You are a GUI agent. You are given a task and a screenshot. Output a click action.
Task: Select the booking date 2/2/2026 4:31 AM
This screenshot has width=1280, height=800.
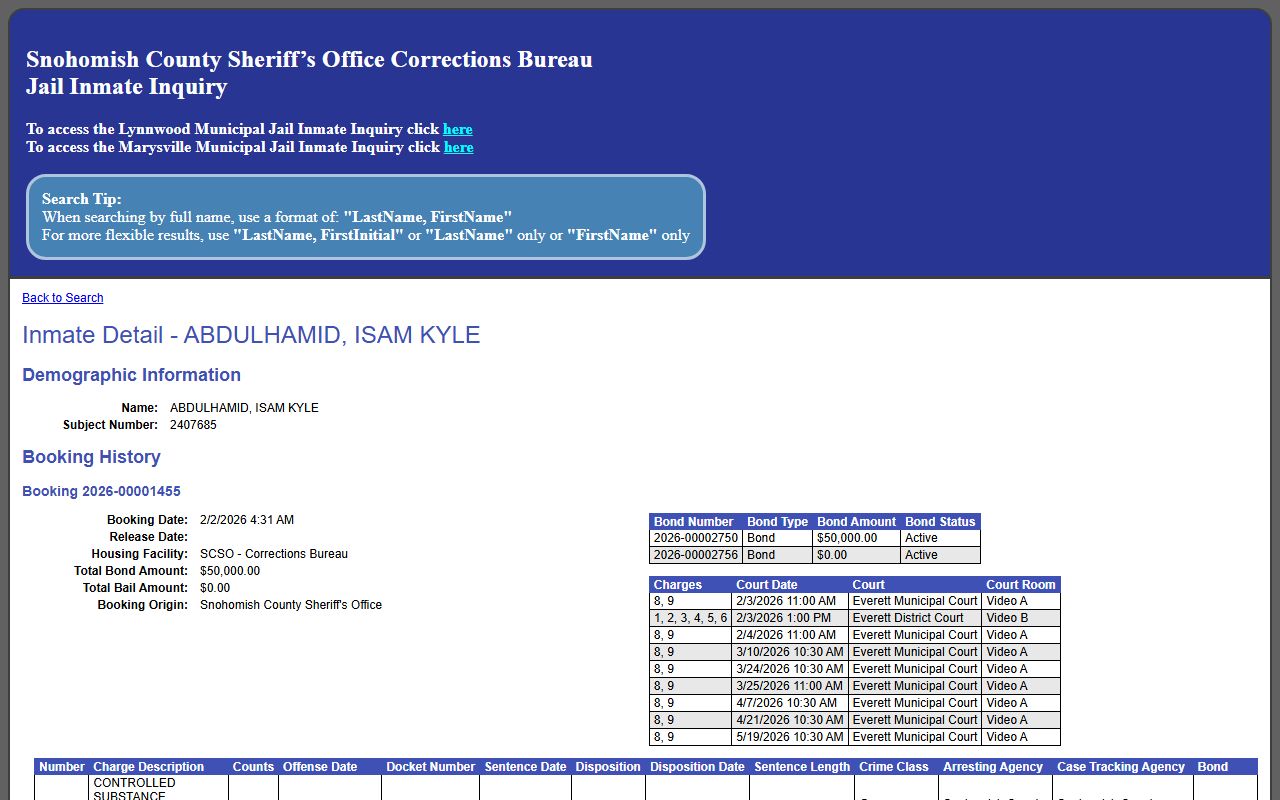coord(247,520)
